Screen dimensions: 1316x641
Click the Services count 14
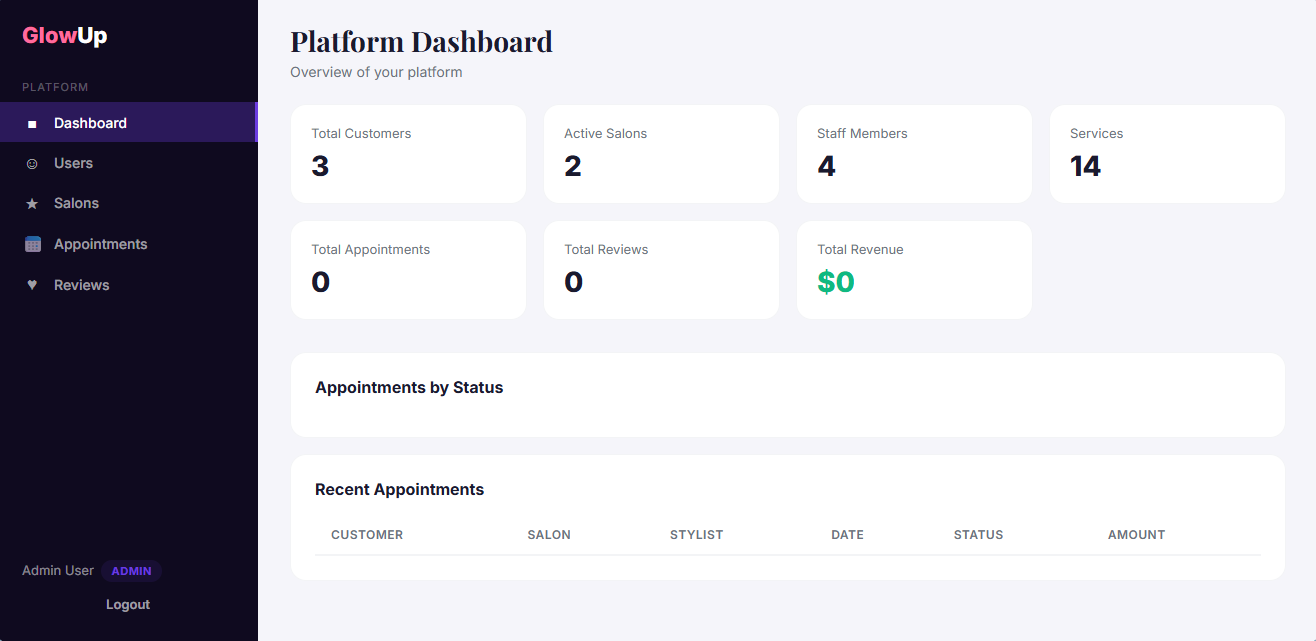click(1086, 166)
